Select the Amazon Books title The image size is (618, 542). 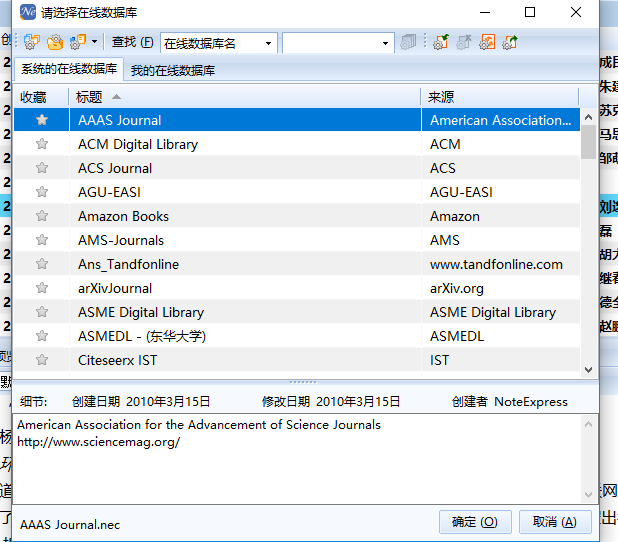coord(123,216)
